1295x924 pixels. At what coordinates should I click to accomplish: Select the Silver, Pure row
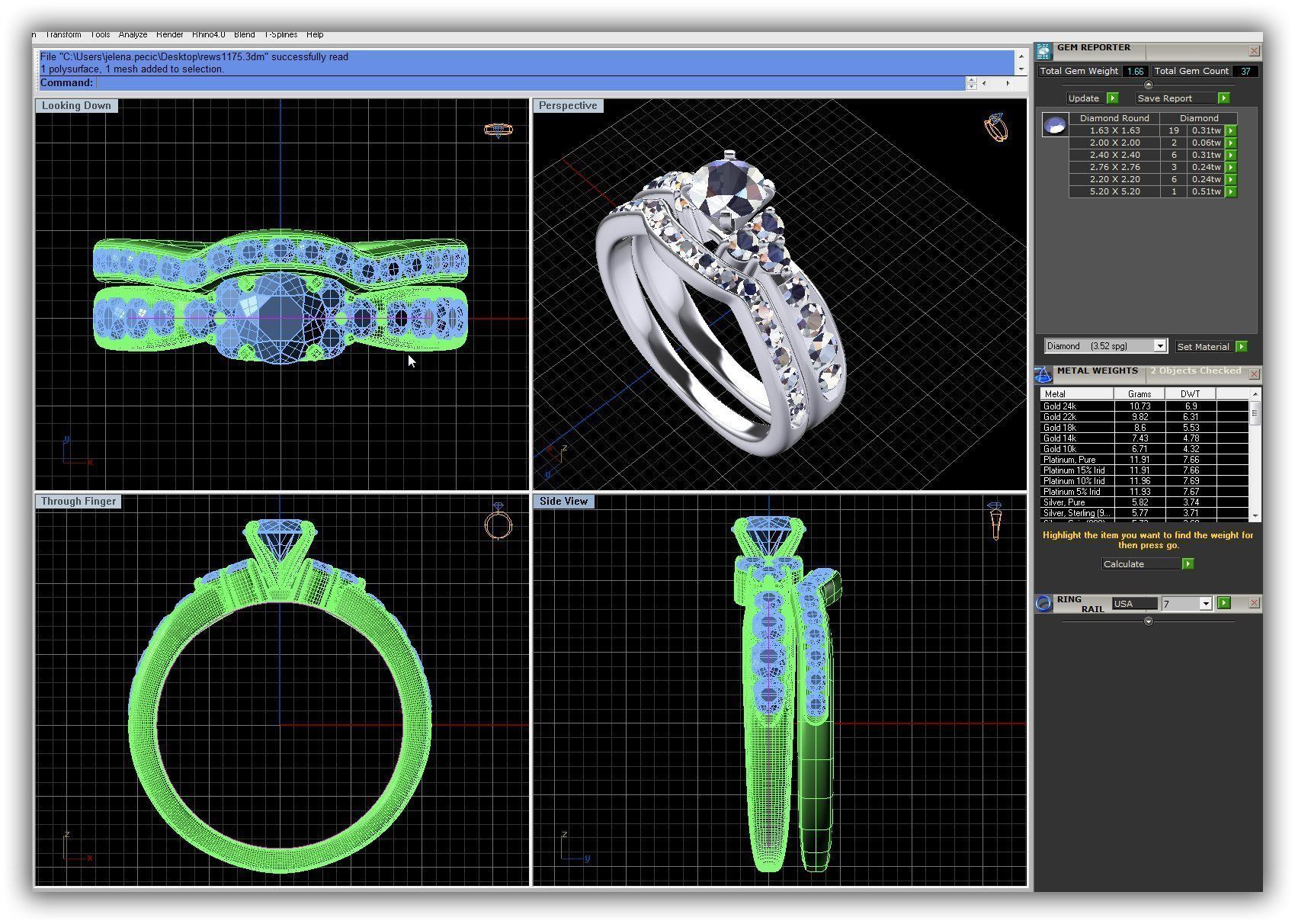coord(1144,502)
